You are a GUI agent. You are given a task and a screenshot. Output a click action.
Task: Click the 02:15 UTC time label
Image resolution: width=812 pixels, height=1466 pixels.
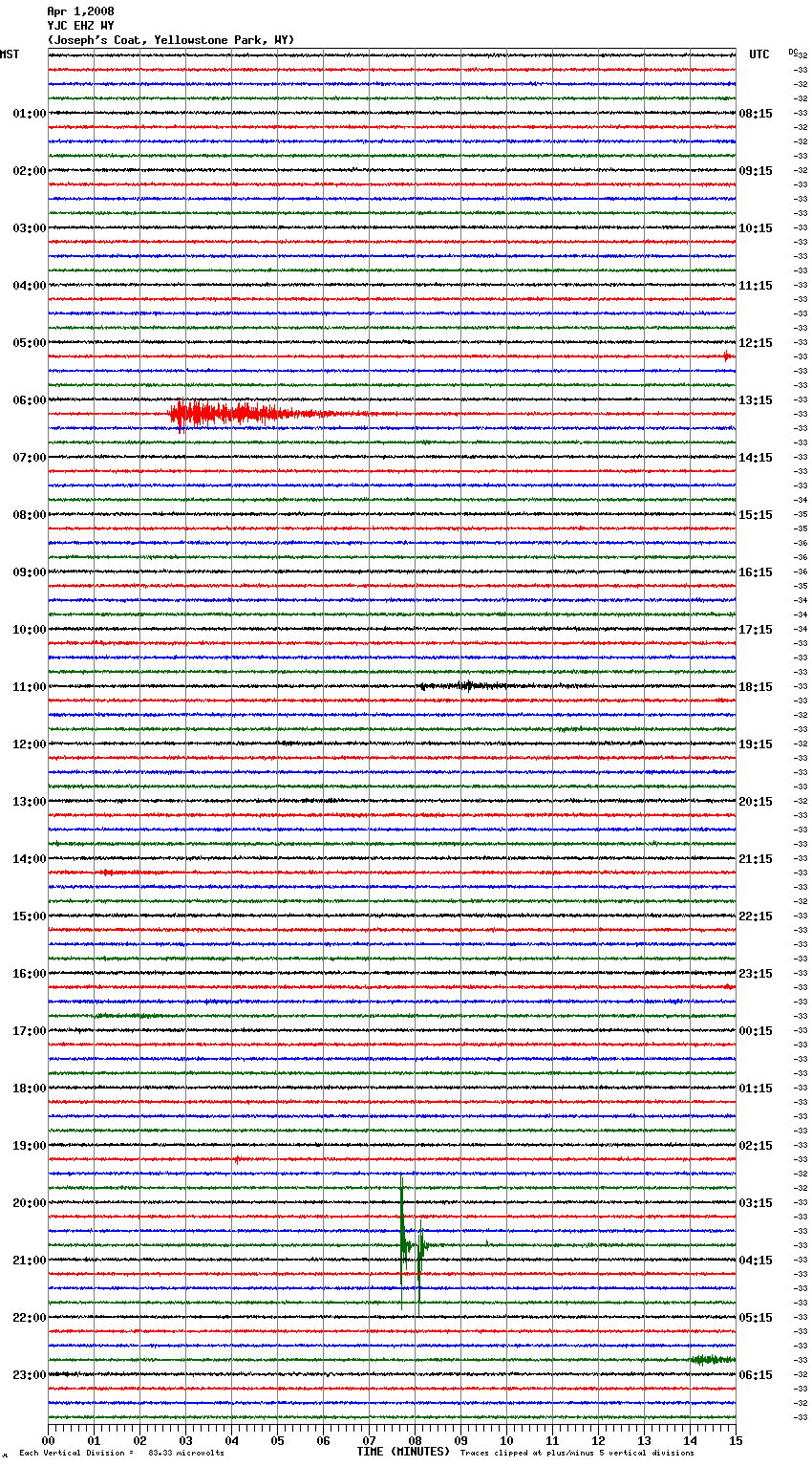756,1146
